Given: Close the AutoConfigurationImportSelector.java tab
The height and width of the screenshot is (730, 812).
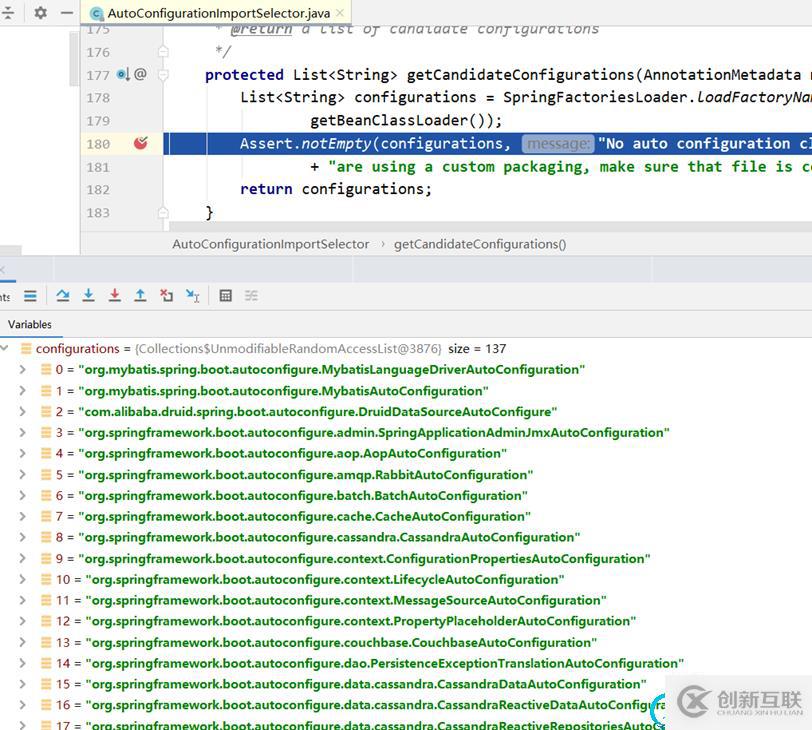Looking at the screenshot, I should (339, 13).
